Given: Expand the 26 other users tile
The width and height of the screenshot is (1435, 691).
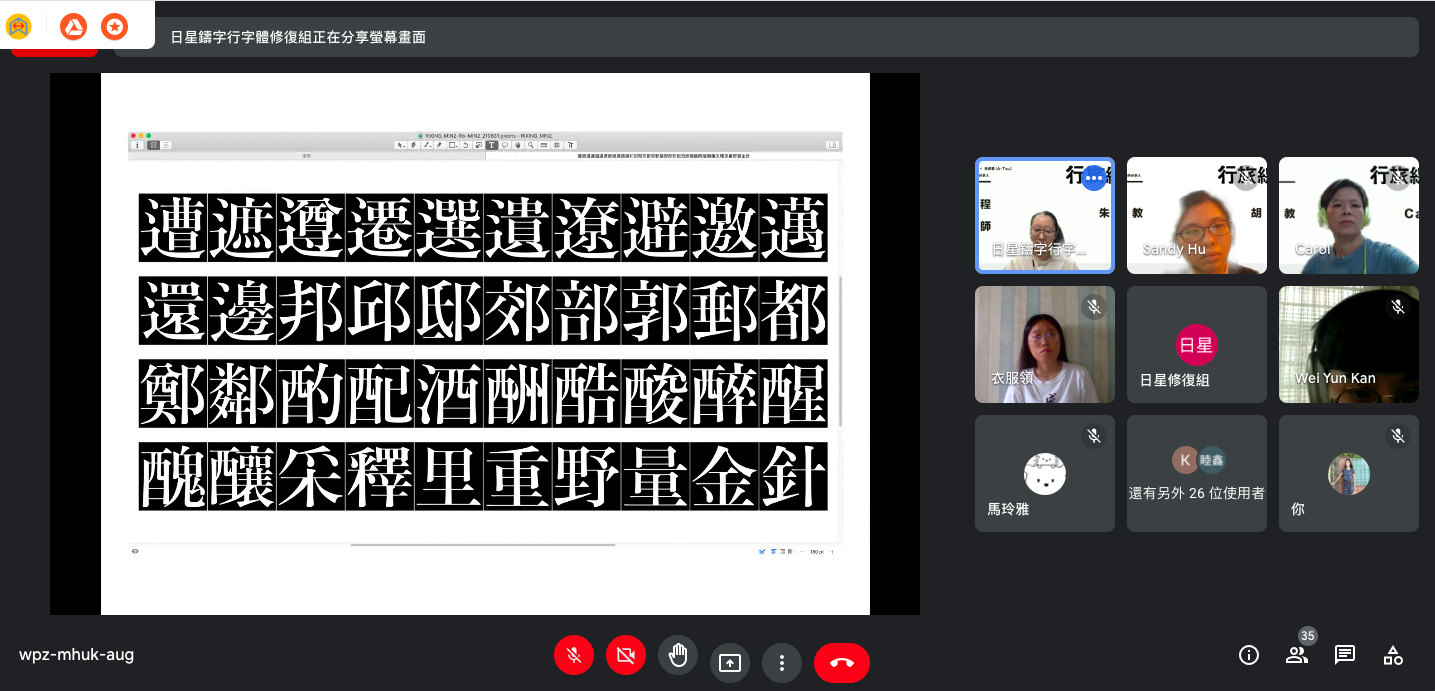Looking at the screenshot, I should [1196, 473].
